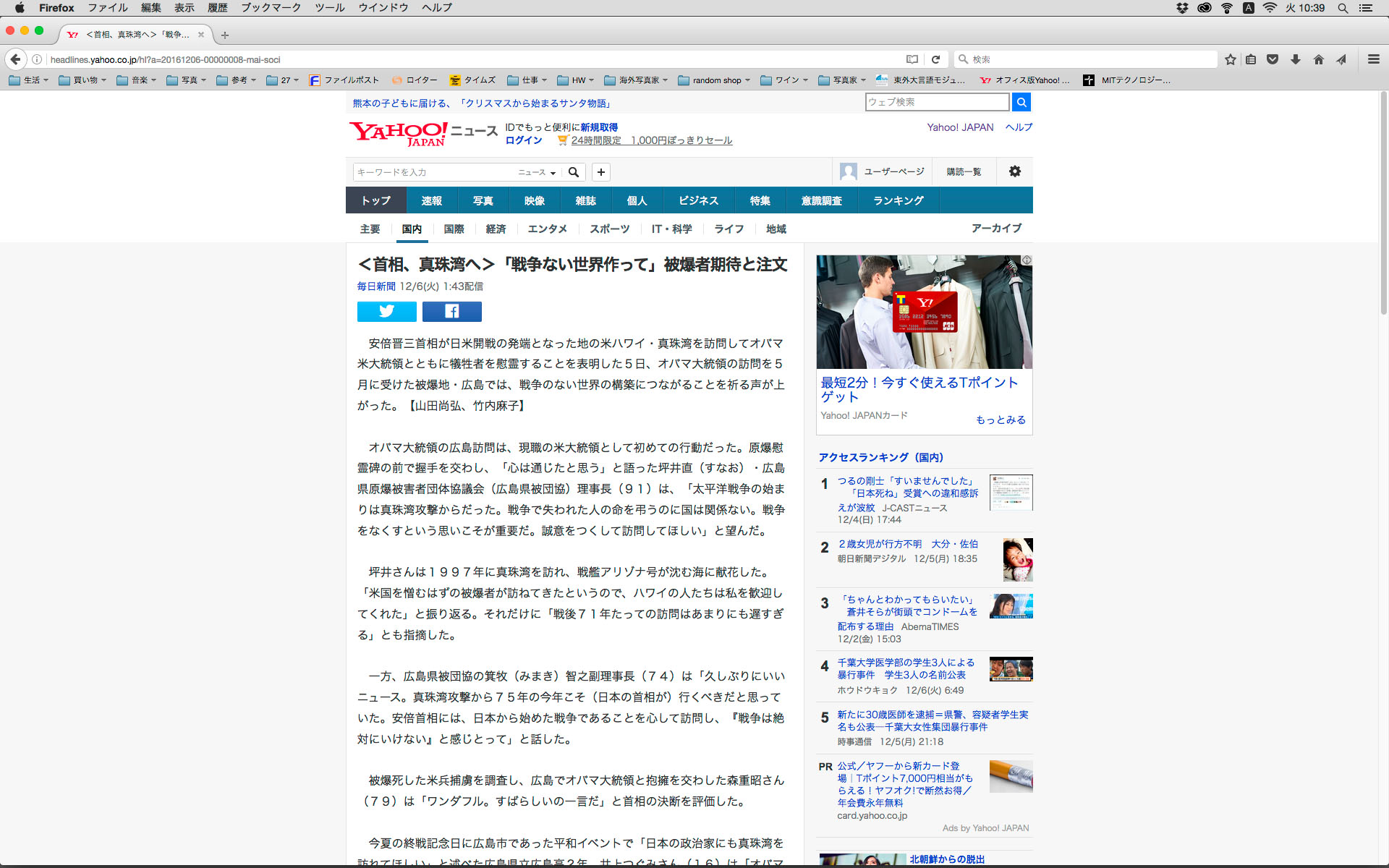The image size is (1389, 868).
Task: Switch to the ランキング tab
Action: (x=898, y=200)
